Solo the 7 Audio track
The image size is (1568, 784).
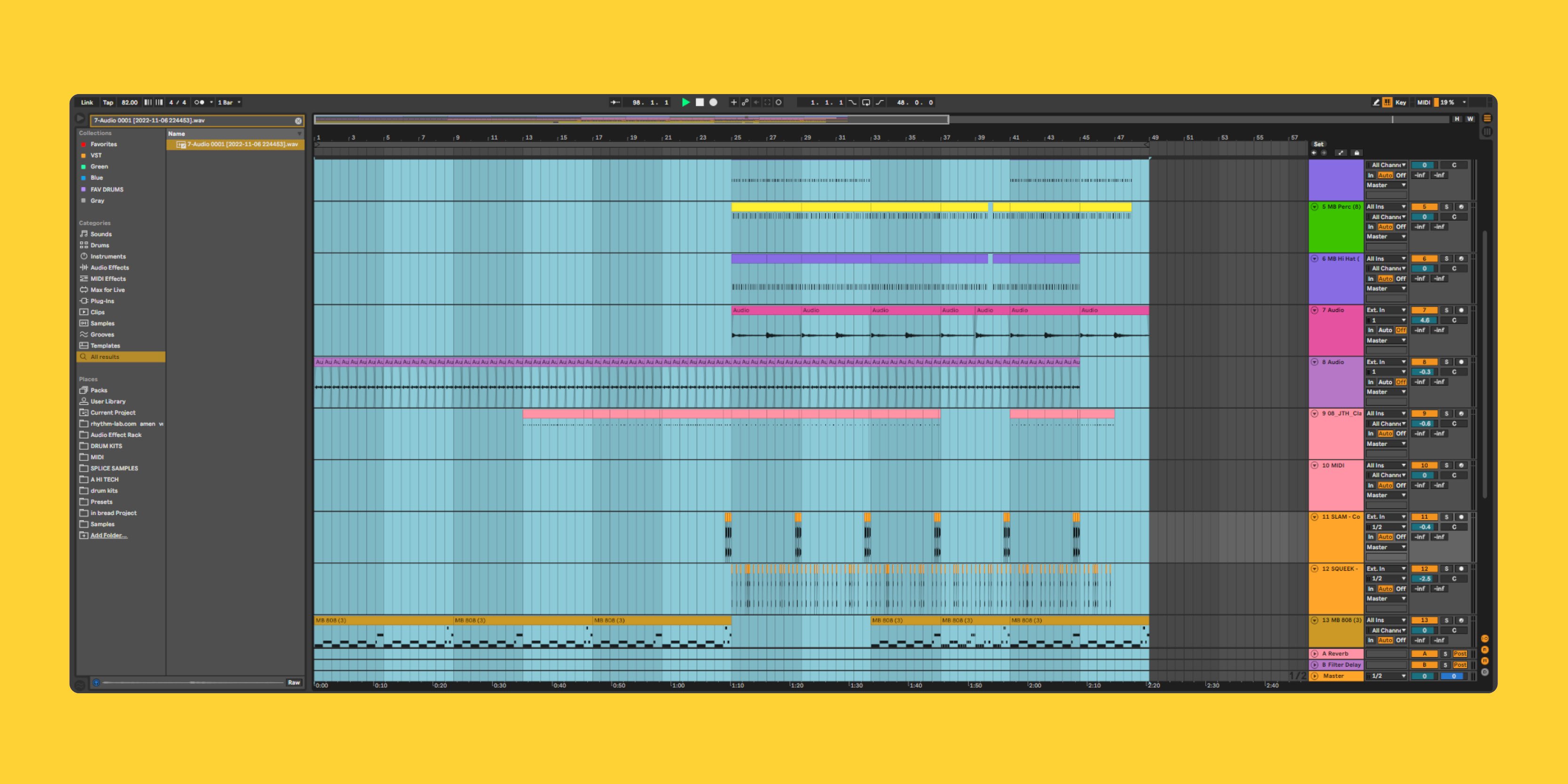(1447, 310)
